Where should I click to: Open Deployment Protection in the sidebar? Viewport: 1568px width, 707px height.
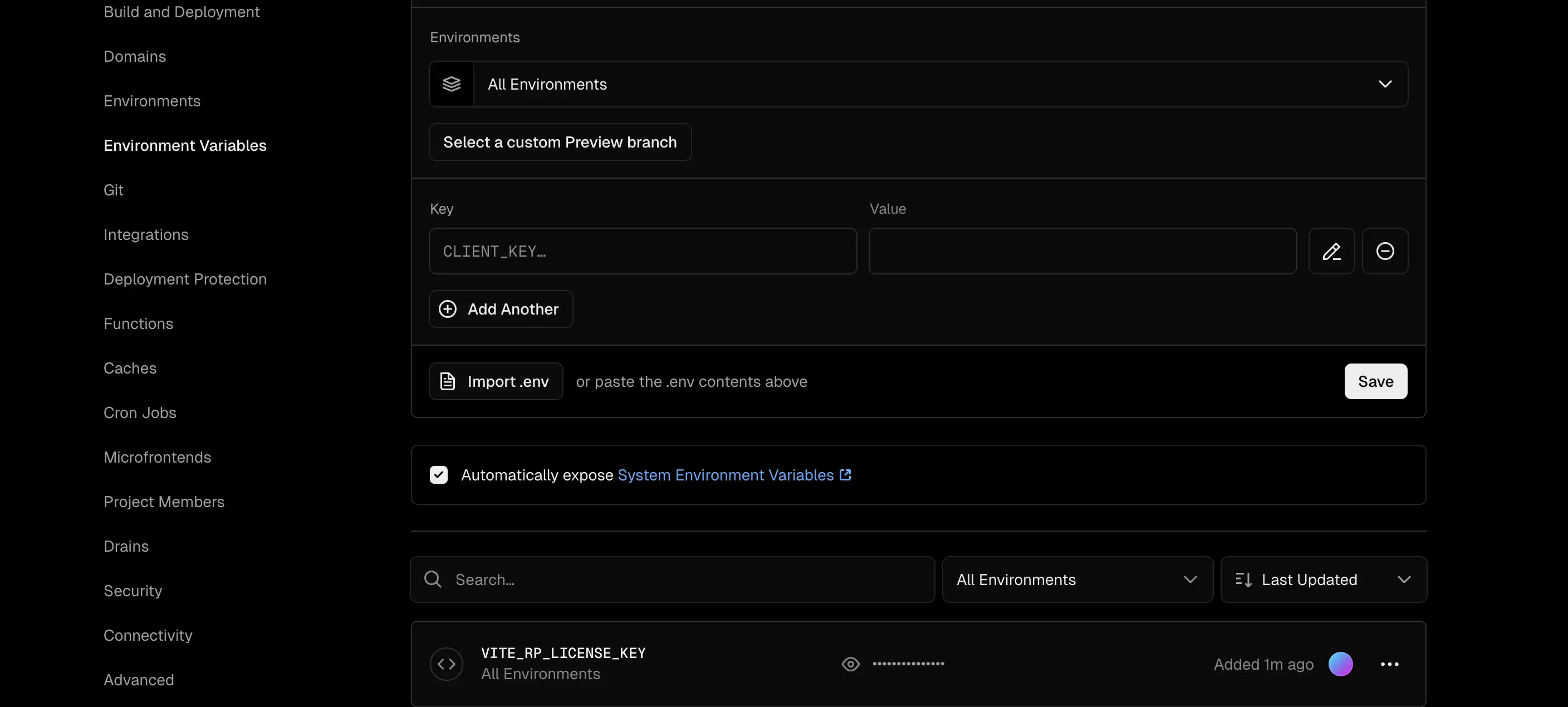(185, 279)
